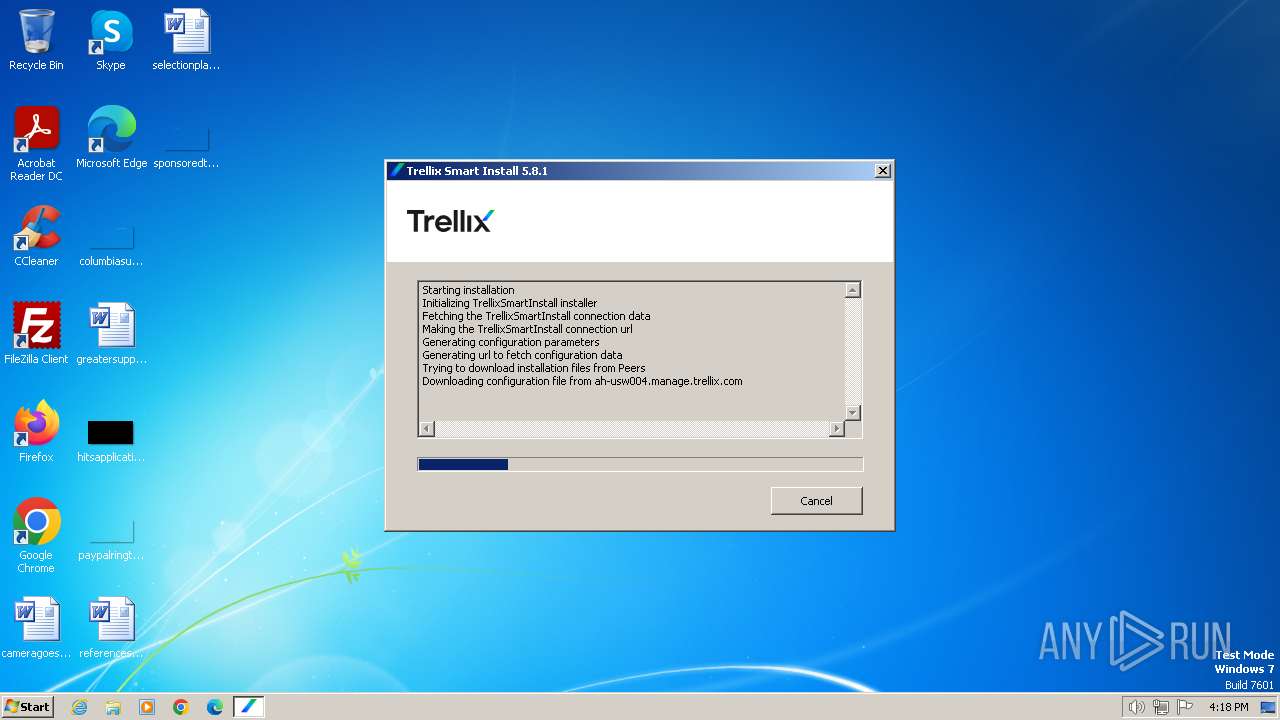The image size is (1280, 720).
Task: Open the network tray icon
Action: tap(1161, 707)
